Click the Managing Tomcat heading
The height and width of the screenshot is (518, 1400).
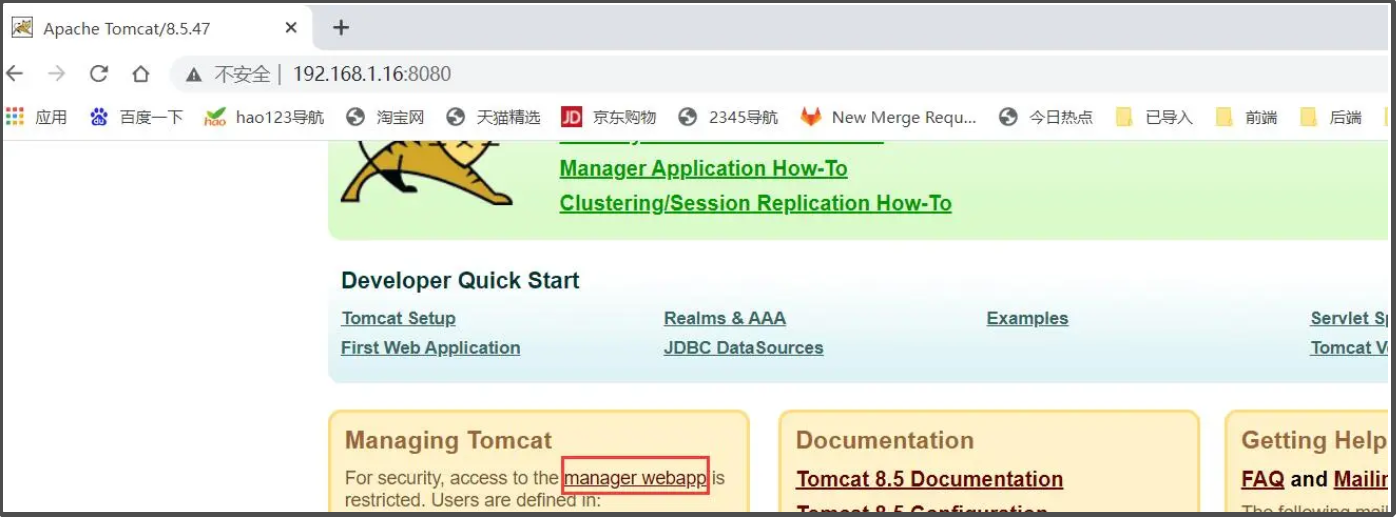pyautogui.click(x=448, y=440)
